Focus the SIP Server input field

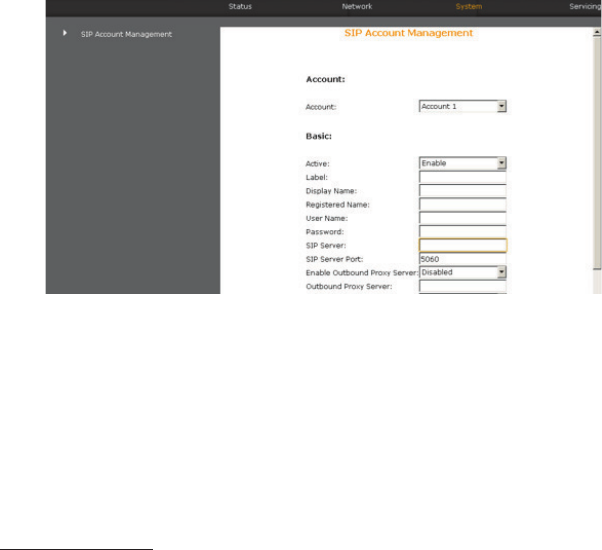(x=463, y=245)
